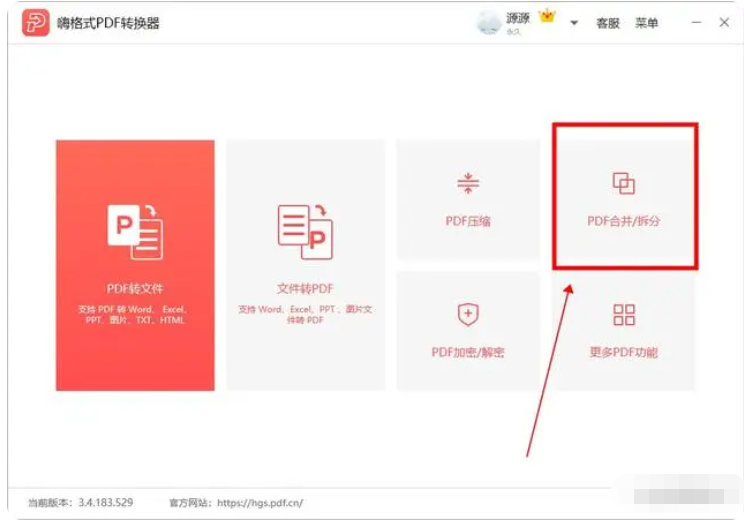Select the 更多PDF功能 text label
The image size is (744, 528).
624,352
